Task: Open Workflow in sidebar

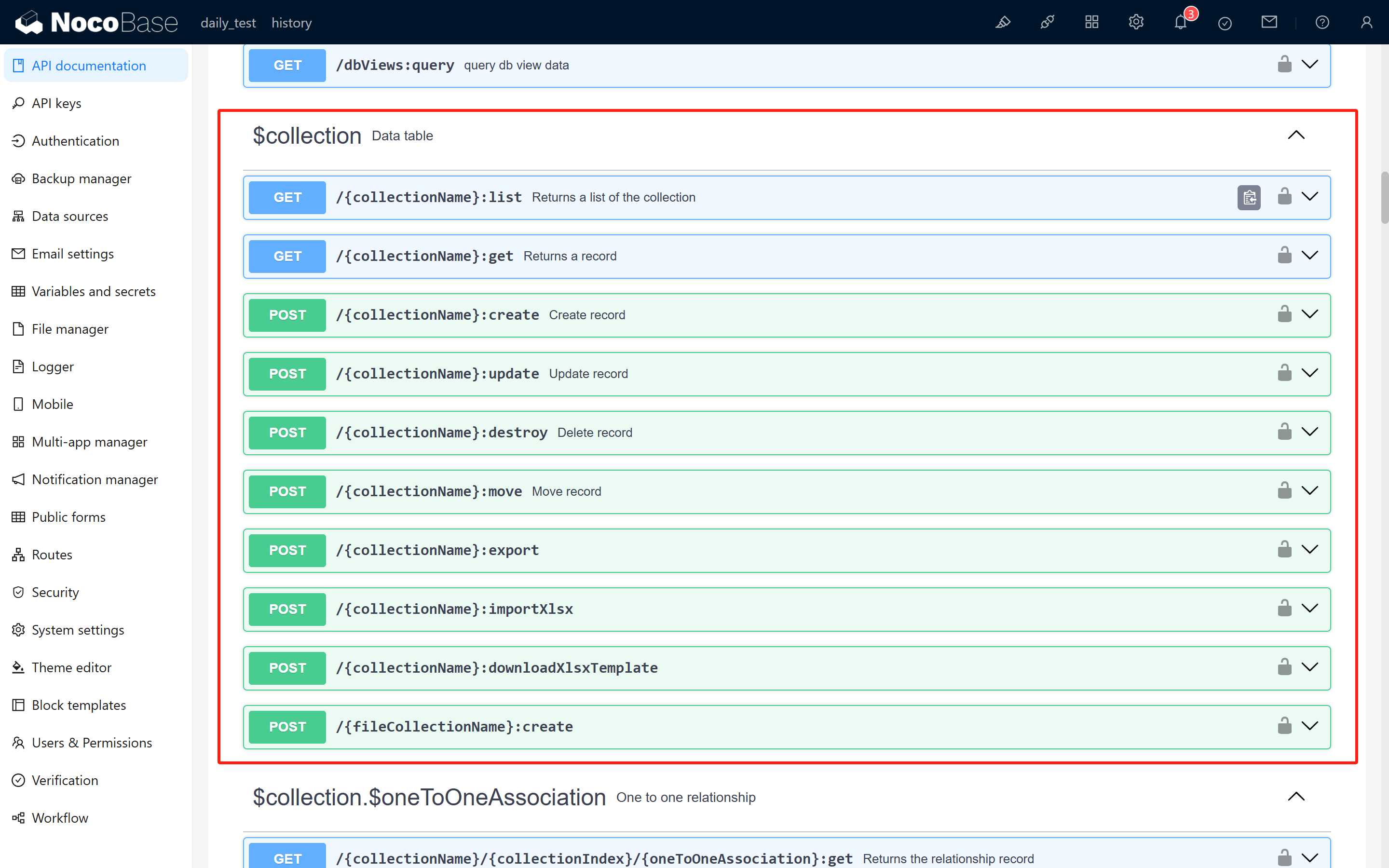Action: coord(96,817)
